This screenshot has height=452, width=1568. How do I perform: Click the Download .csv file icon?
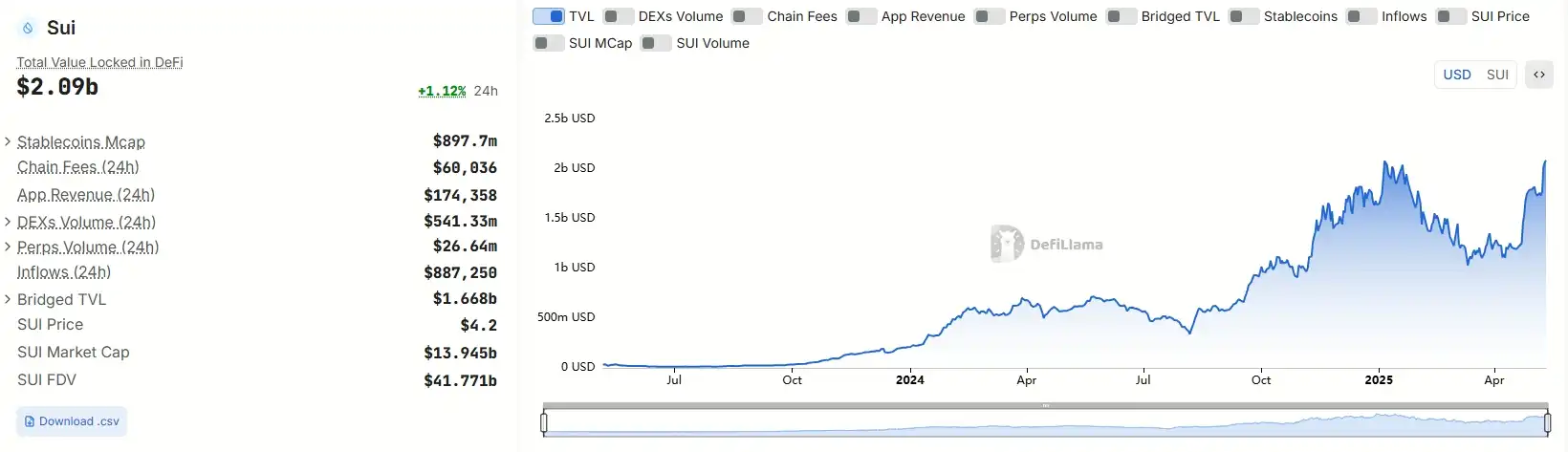pyautogui.click(x=30, y=421)
